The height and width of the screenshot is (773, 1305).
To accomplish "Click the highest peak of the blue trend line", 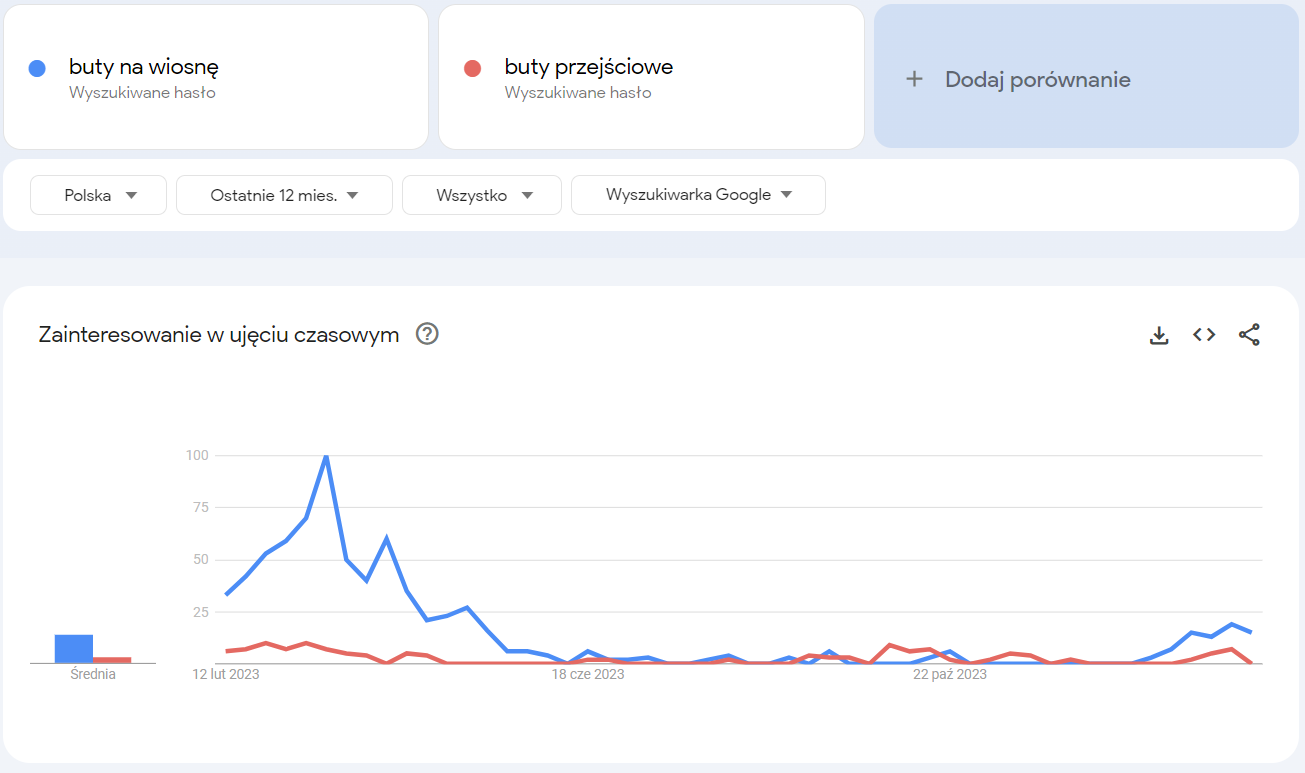I will [325, 457].
